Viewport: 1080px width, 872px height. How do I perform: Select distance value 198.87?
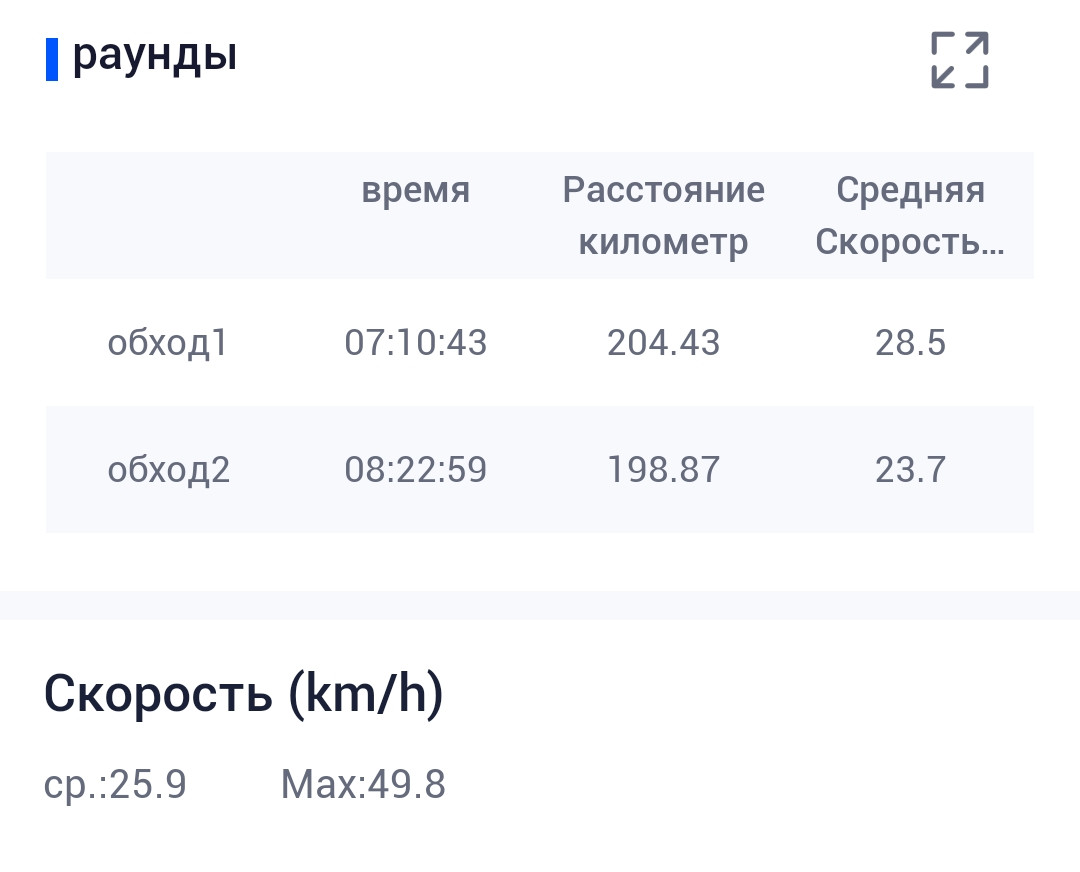663,469
